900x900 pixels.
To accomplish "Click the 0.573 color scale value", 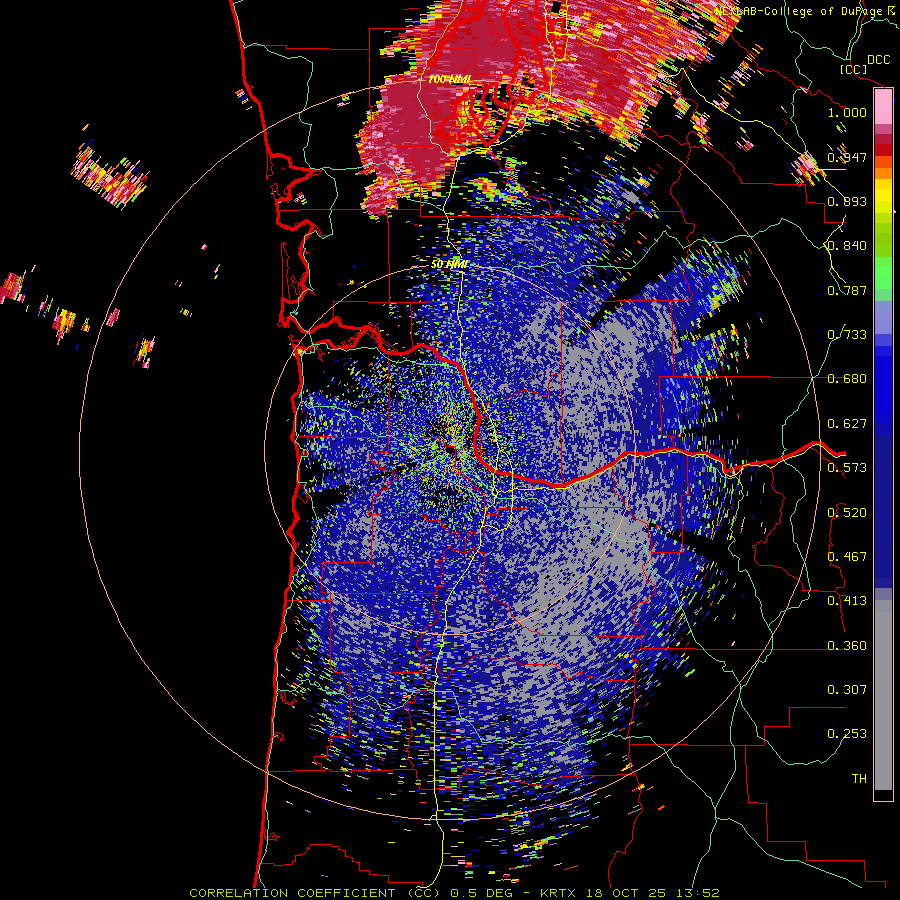I will 847,468.
